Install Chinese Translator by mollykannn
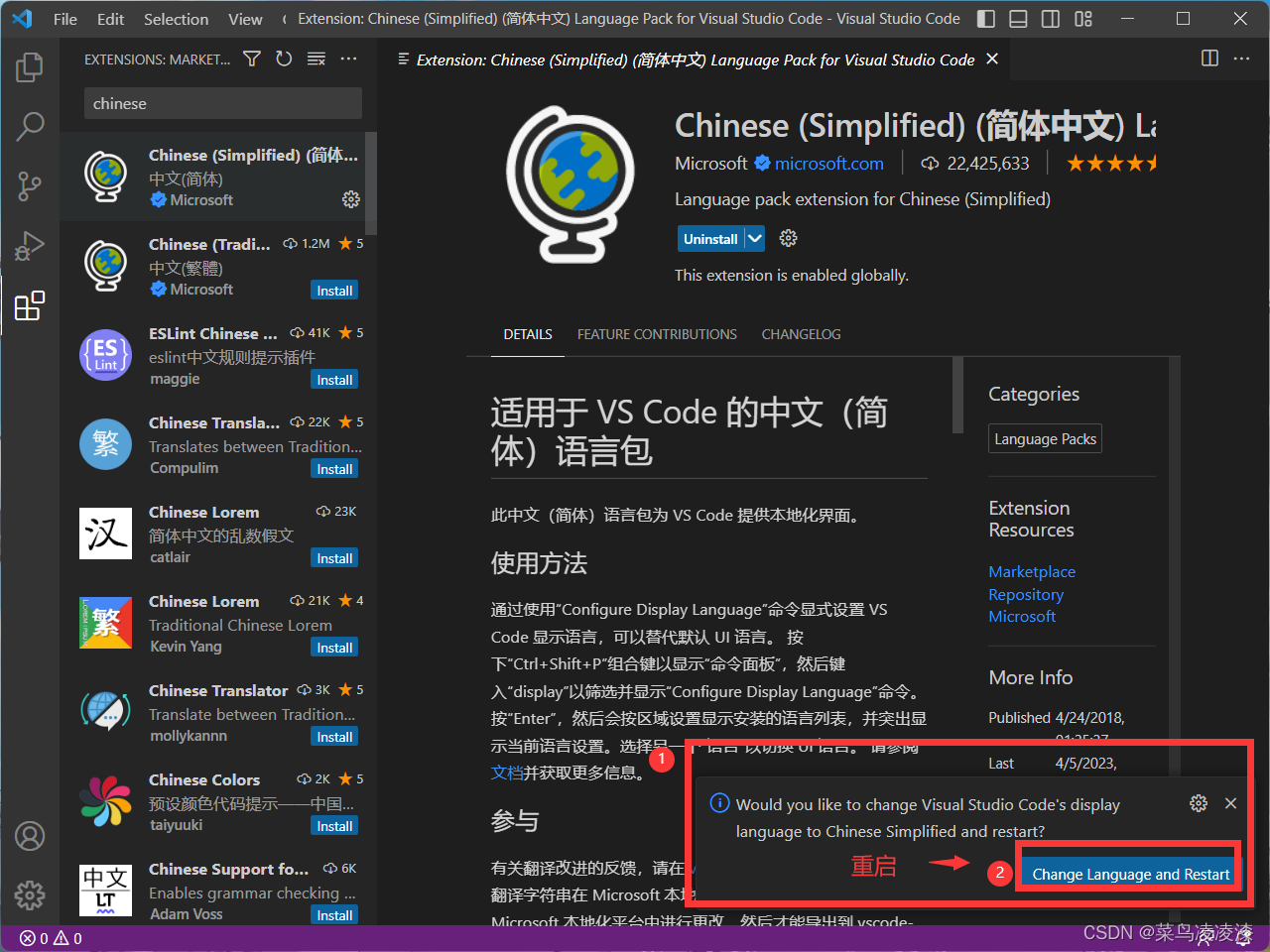The height and width of the screenshot is (952, 1270). 334,737
